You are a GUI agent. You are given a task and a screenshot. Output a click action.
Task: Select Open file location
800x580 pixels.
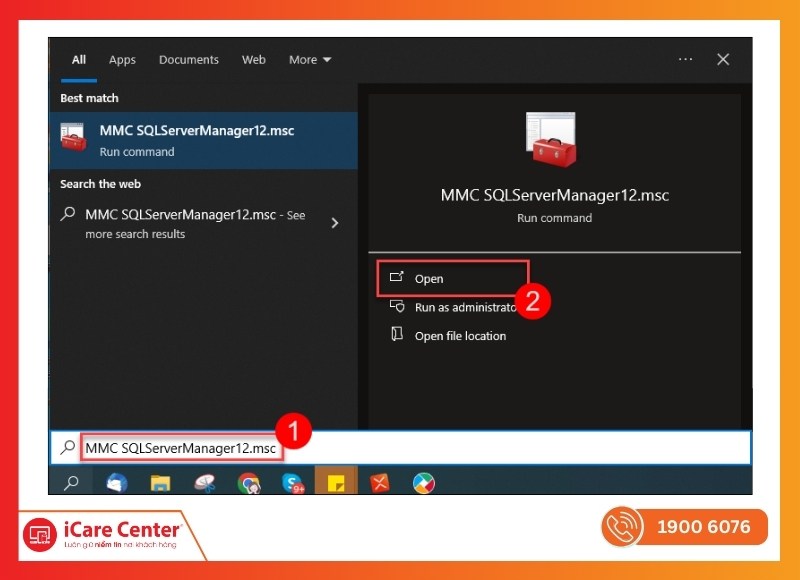[x=460, y=336]
